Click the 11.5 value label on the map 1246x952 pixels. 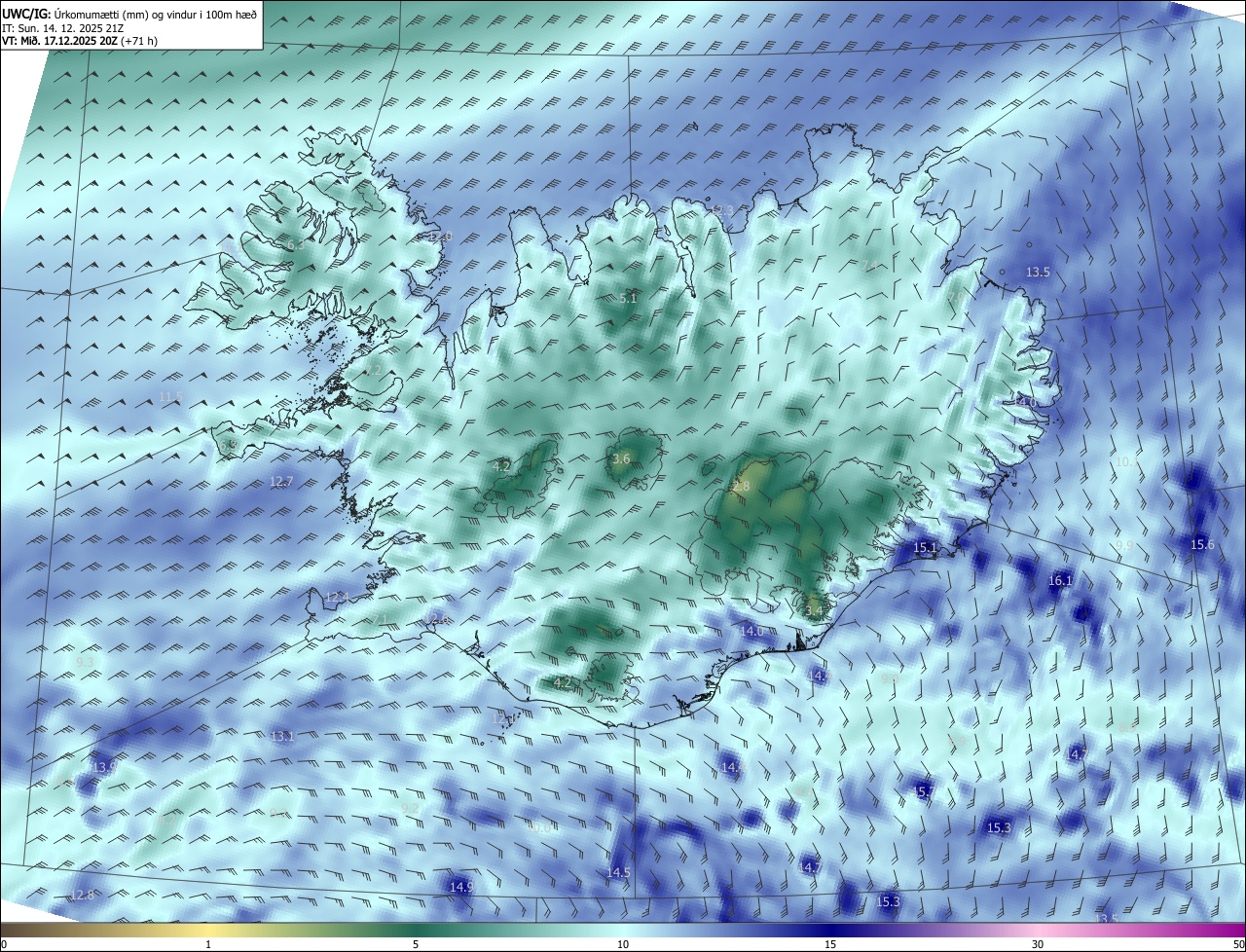coord(170,396)
